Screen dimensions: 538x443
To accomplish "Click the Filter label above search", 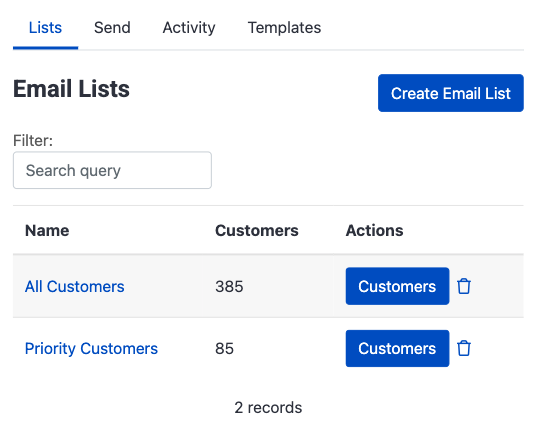I will [33, 140].
